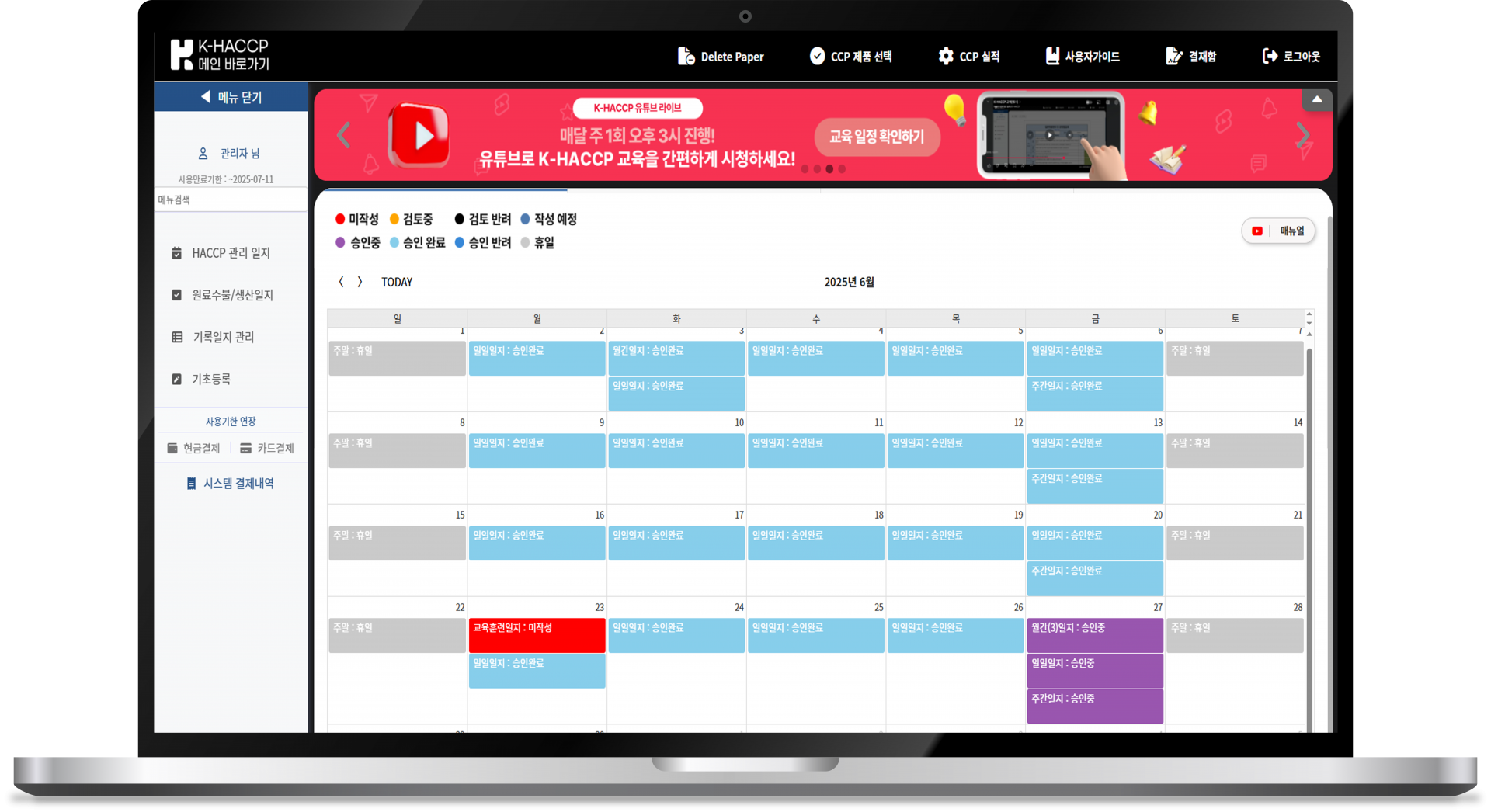Click the 로그아웃 logout icon
Image resolution: width=1491 pixels, height=812 pixels.
1270,56
